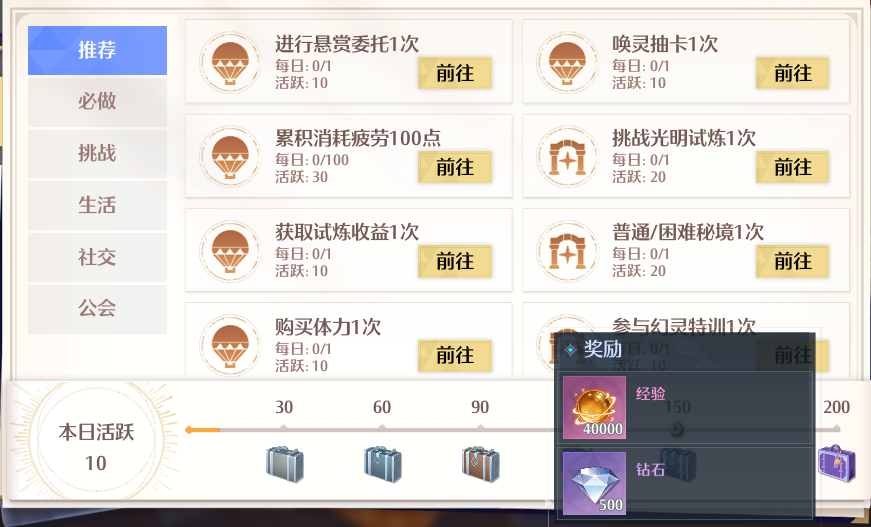The height and width of the screenshot is (527, 871).
Task: Open the 社交 category tab
Action: pyautogui.click(x=97, y=257)
